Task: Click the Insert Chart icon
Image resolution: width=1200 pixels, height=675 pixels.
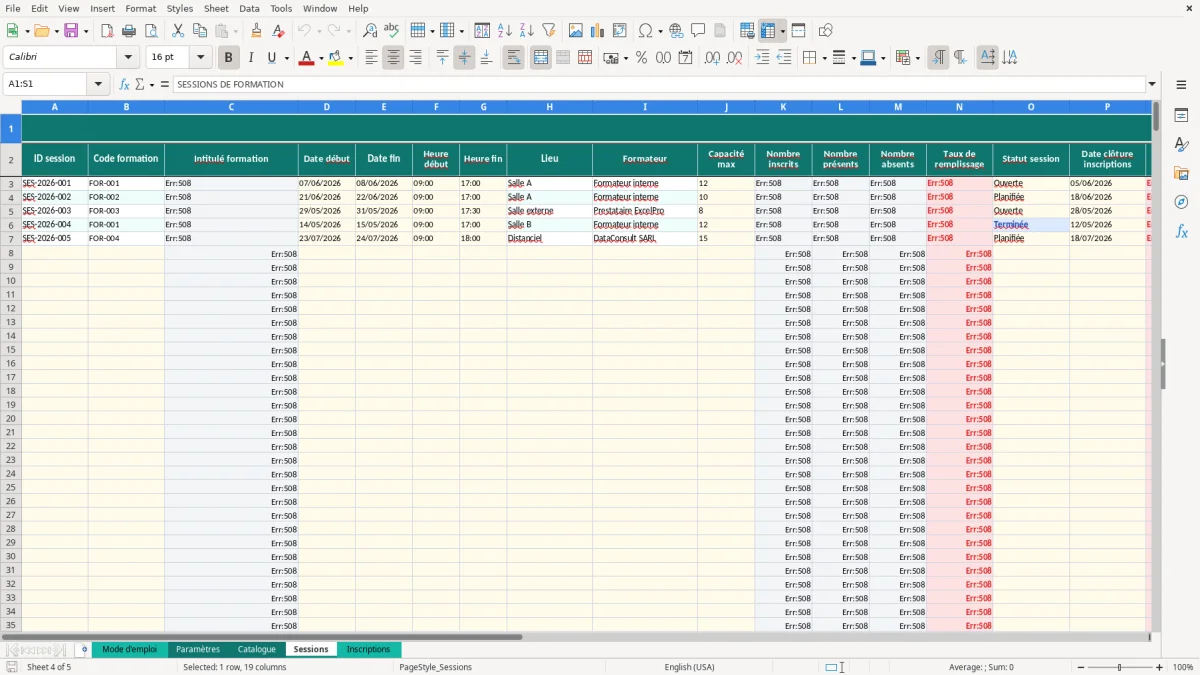Action: click(x=598, y=31)
